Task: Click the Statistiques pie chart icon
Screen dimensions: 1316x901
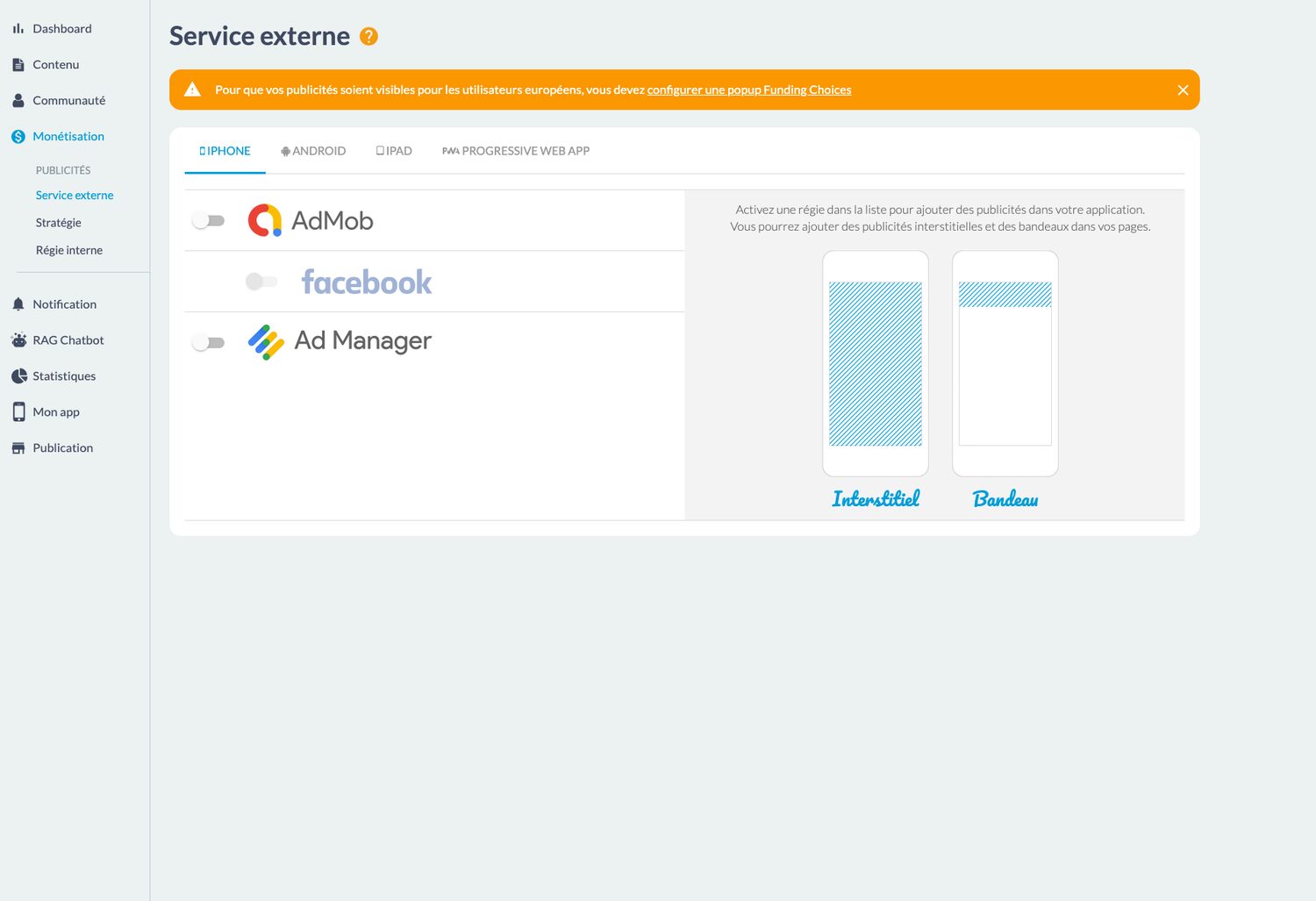Action: [x=18, y=376]
